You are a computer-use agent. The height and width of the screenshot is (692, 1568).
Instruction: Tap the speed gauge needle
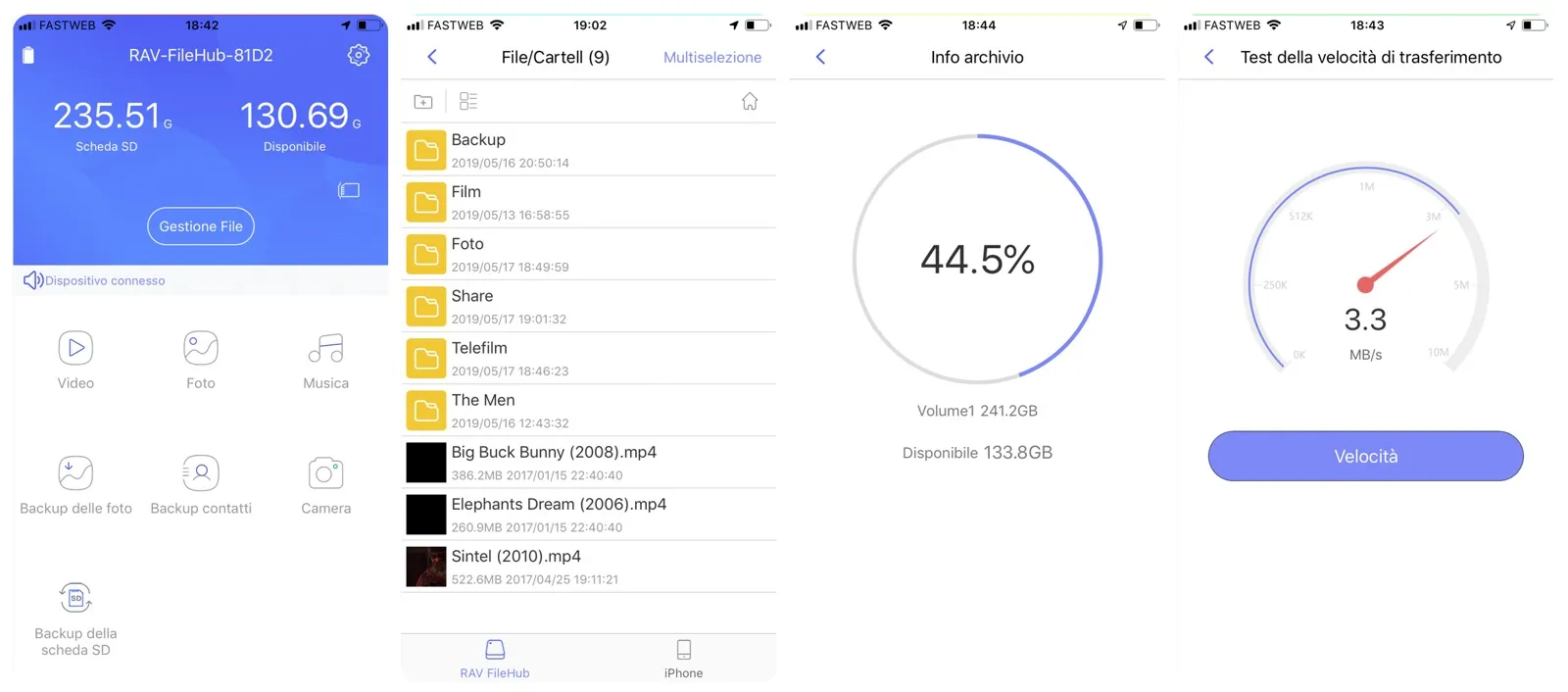click(x=1397, y=260)
